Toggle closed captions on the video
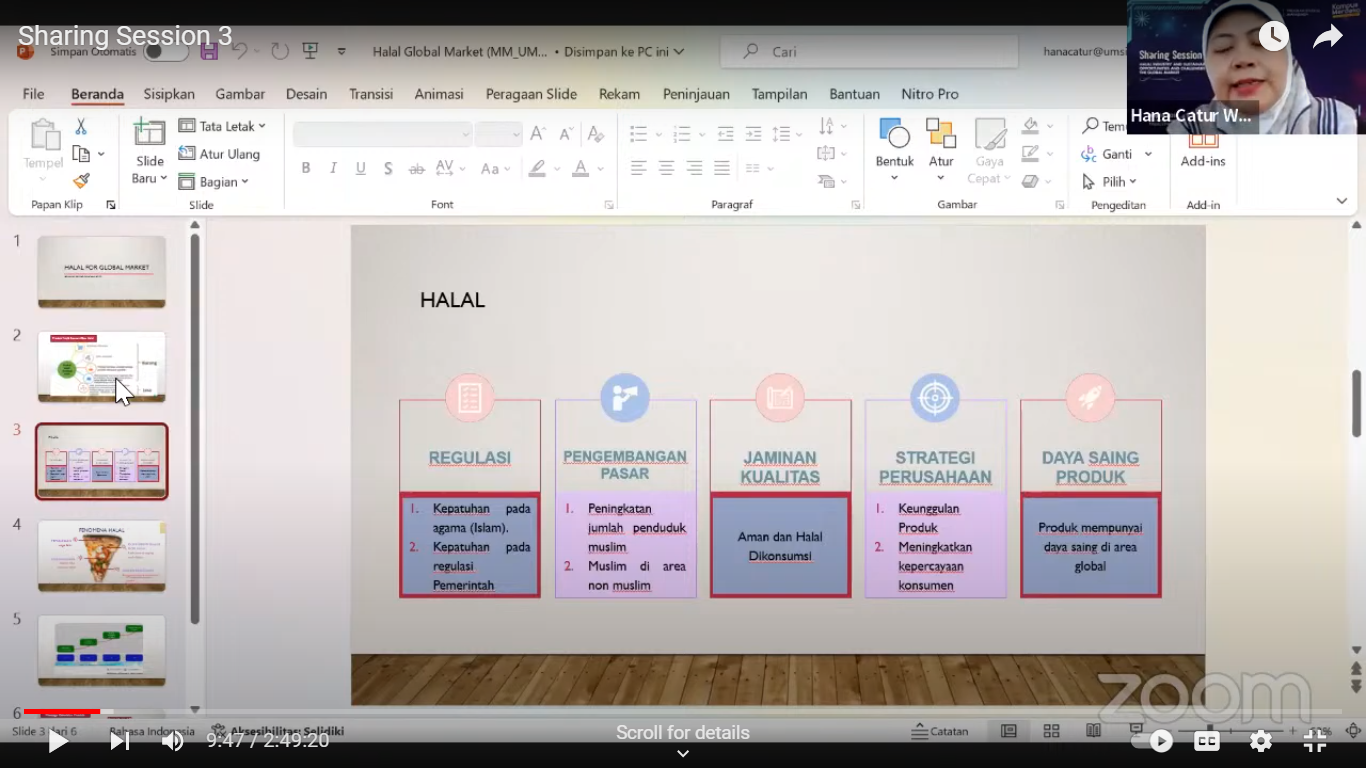Image resolution: width=1366 pixels, height=768 pixels. 1207,741
